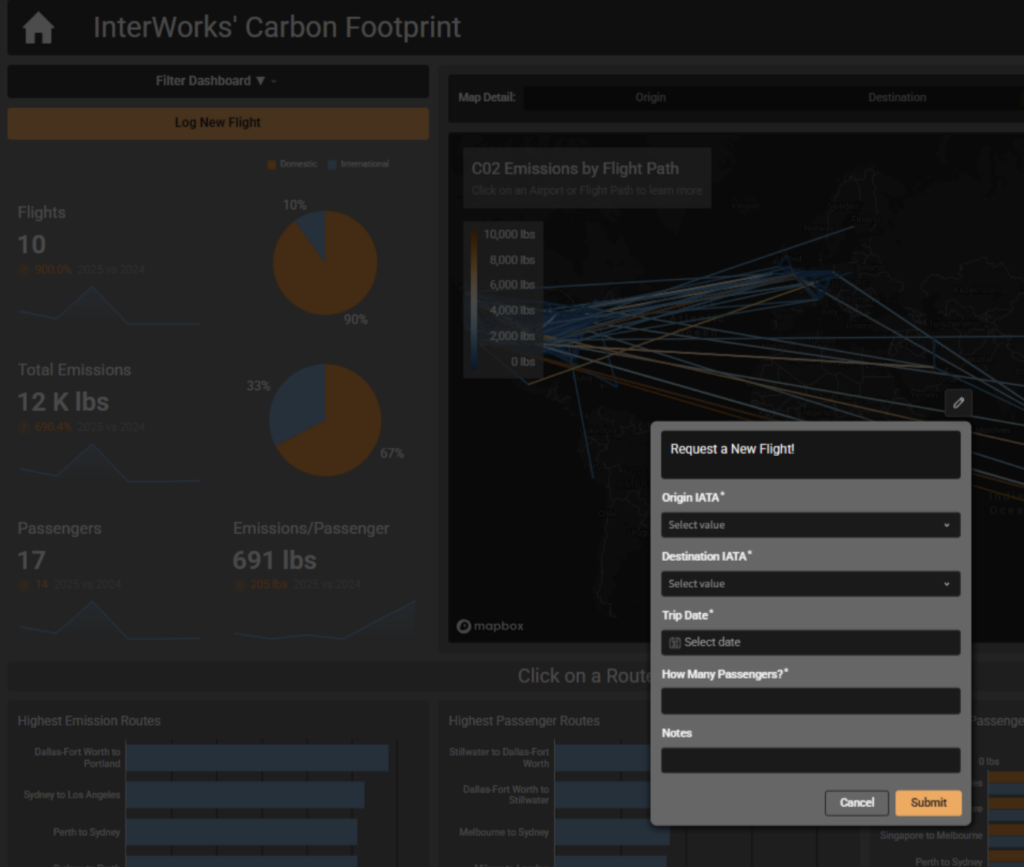Click the chevron arrow in Origin IATA field
Viewport: 1024px width, 867px height.
(x=946, y=525)
